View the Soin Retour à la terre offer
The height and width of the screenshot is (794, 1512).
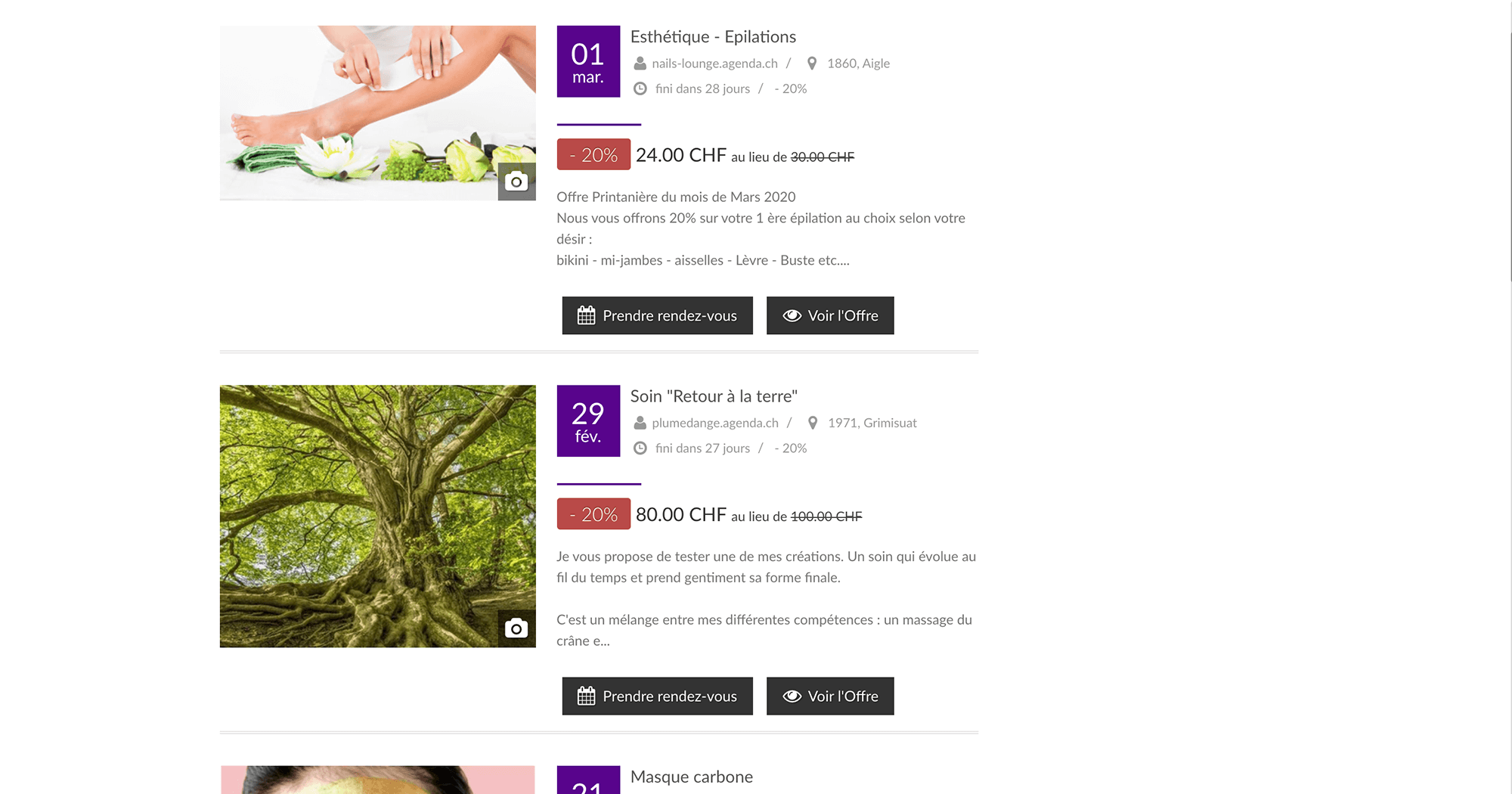tap(830, 696)
